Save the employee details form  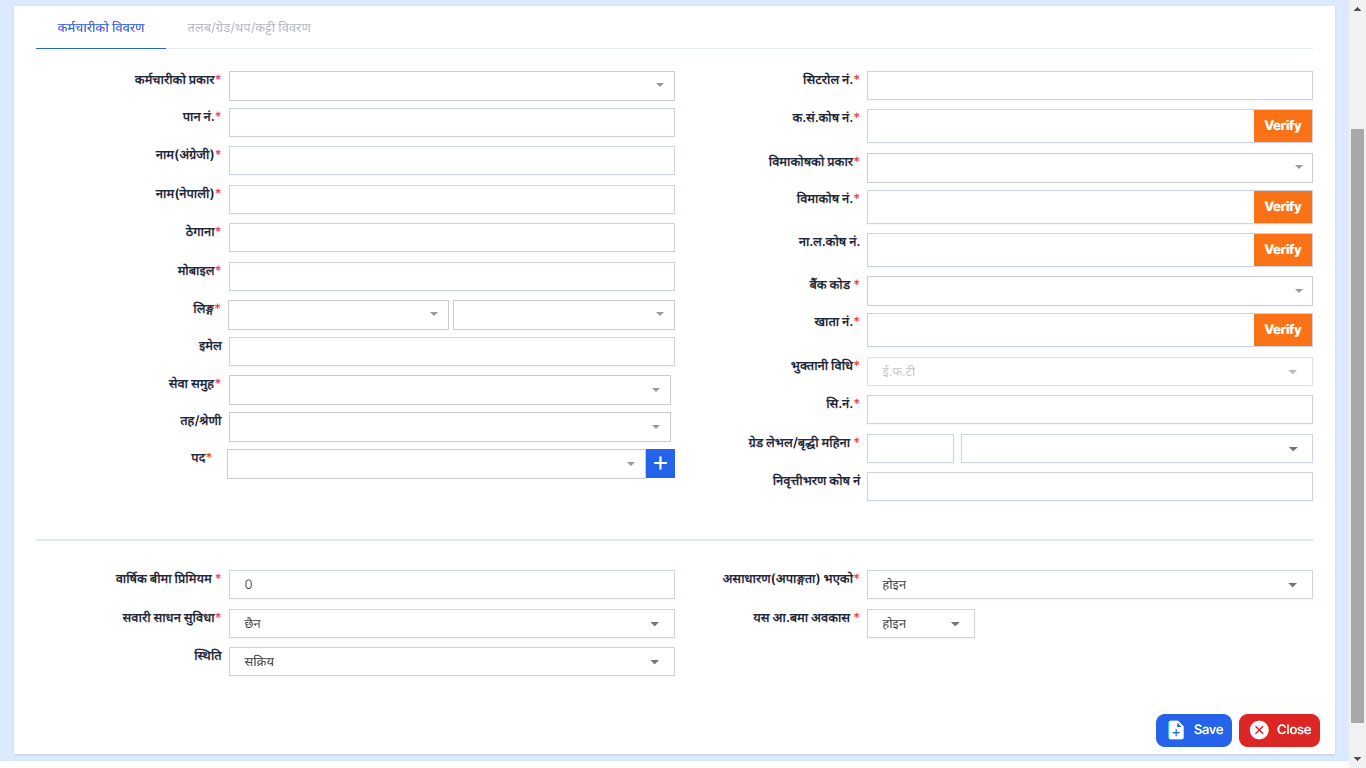pyautogui.click(x=1193, y=730)
